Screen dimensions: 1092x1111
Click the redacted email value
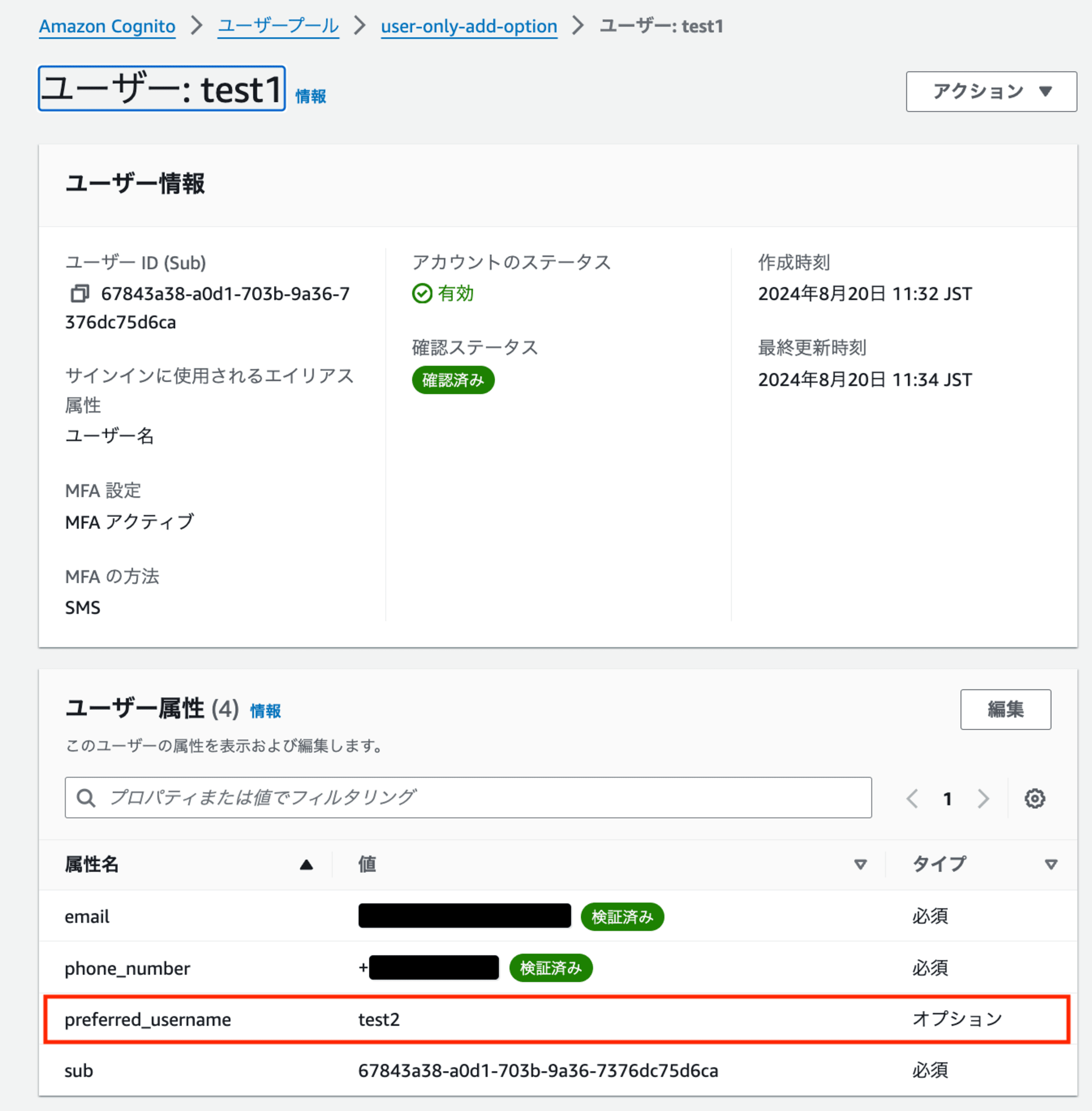pos(465,915)
